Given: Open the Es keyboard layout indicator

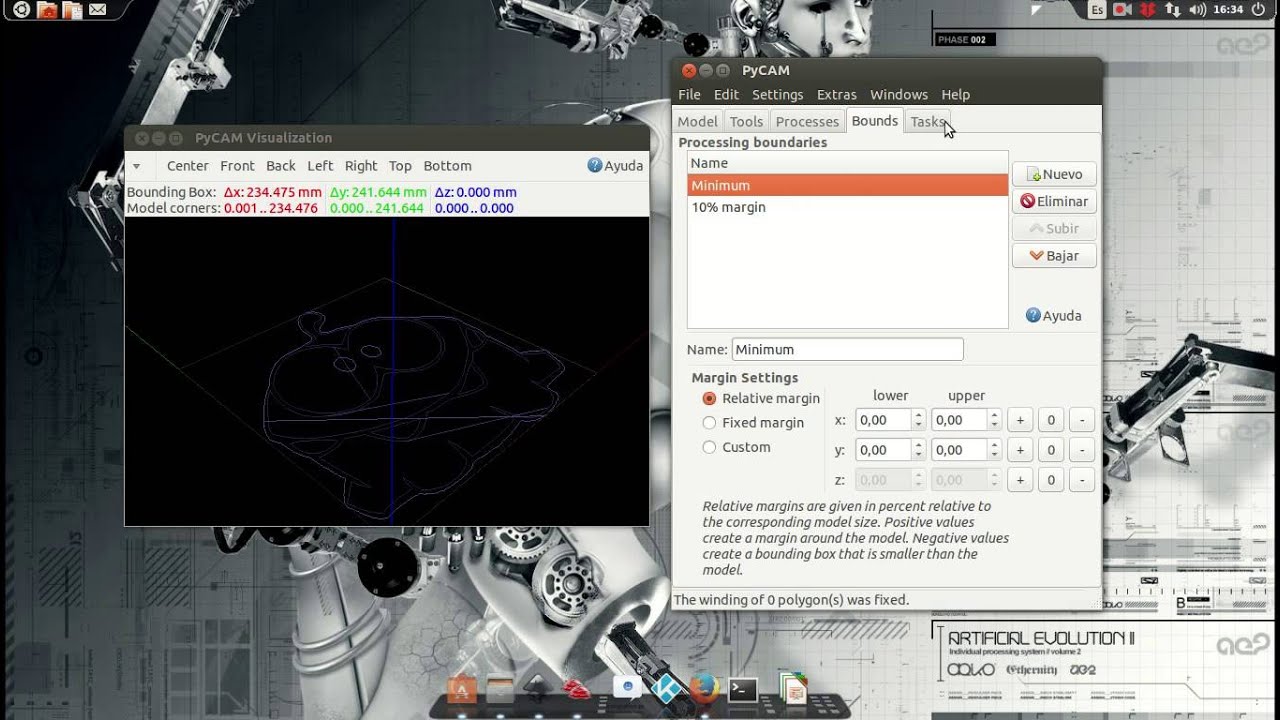Looking at the screenshot, I should point(1097,10).
